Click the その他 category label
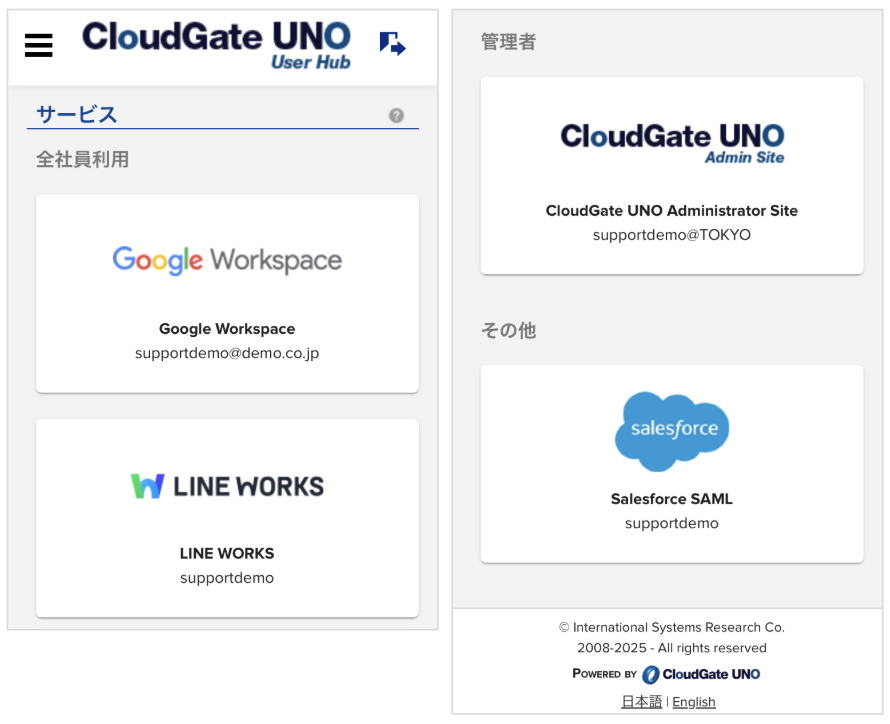 (x=508, y=330)
